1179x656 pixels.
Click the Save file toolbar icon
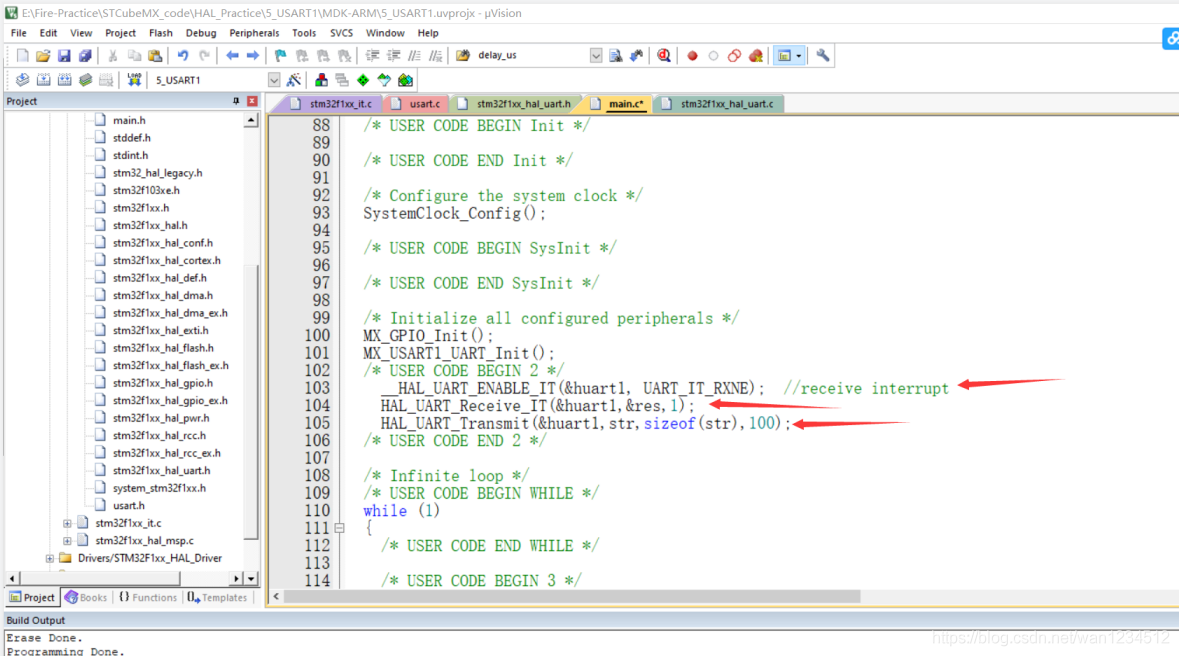[64, 56]
